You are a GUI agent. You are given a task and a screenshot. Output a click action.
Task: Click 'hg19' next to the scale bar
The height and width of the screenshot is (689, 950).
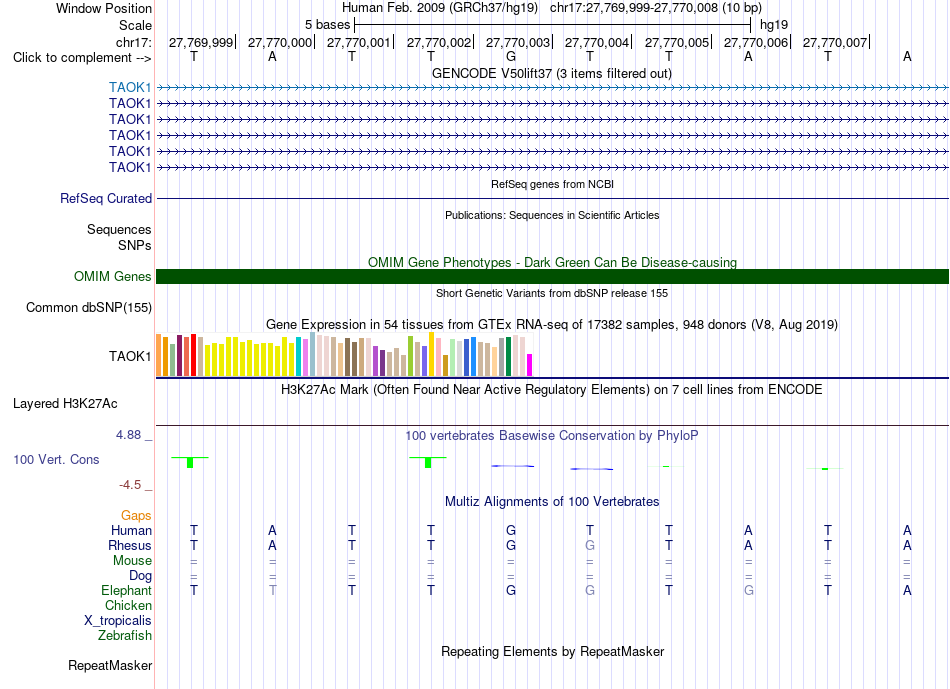tap(774, 25)
